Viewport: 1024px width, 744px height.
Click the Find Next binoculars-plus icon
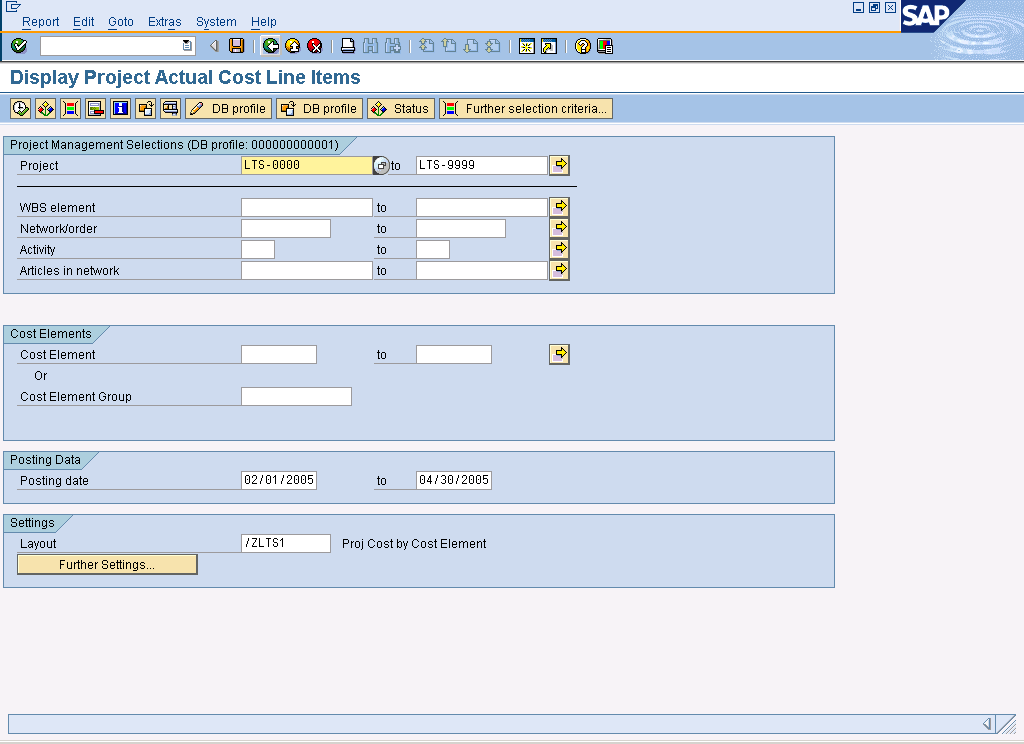392,46
